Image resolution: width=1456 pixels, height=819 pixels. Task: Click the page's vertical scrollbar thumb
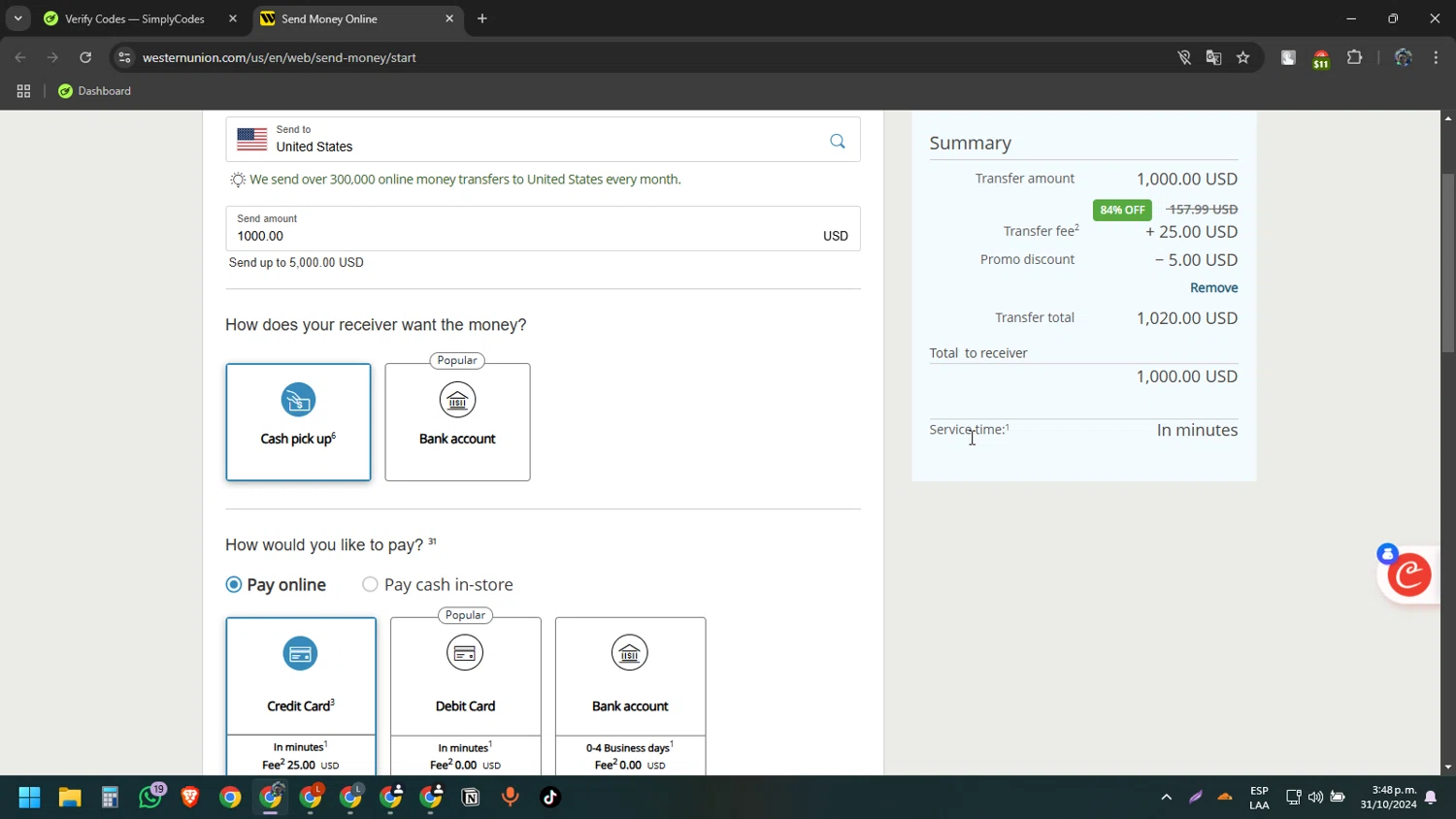pyautogui.click(x=1448, y=262)
